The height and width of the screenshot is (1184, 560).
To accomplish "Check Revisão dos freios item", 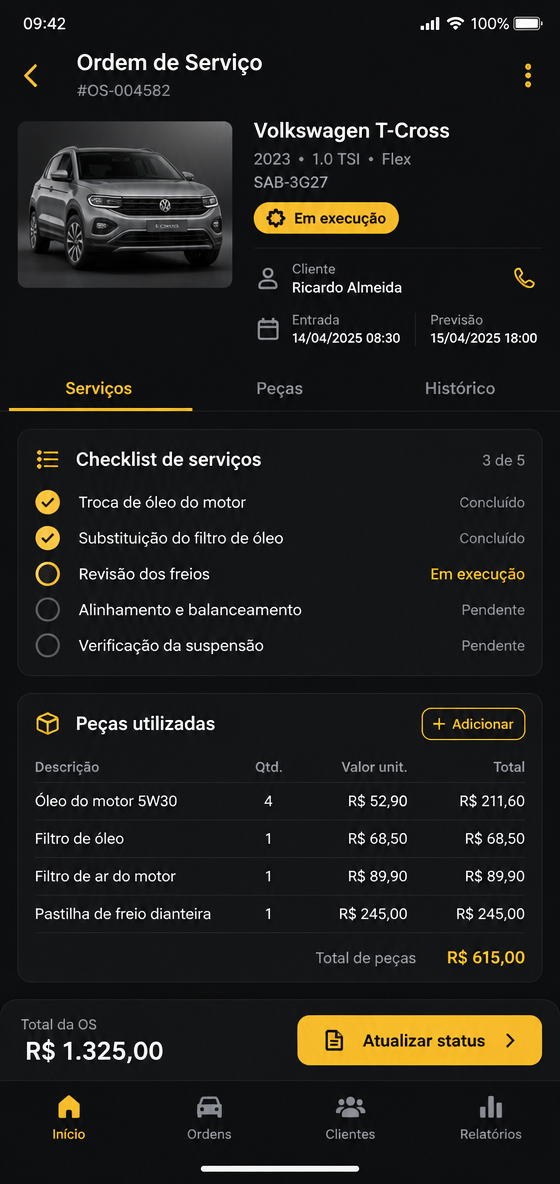I will tap(48, 574).
